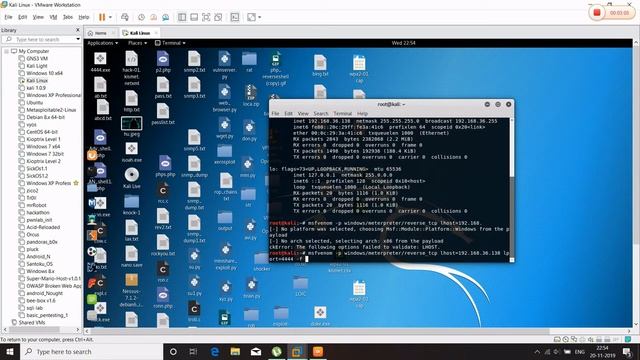Open the terminal window's Search menu
The height and width of the screenshot is (360, 640).
point(321,113)
